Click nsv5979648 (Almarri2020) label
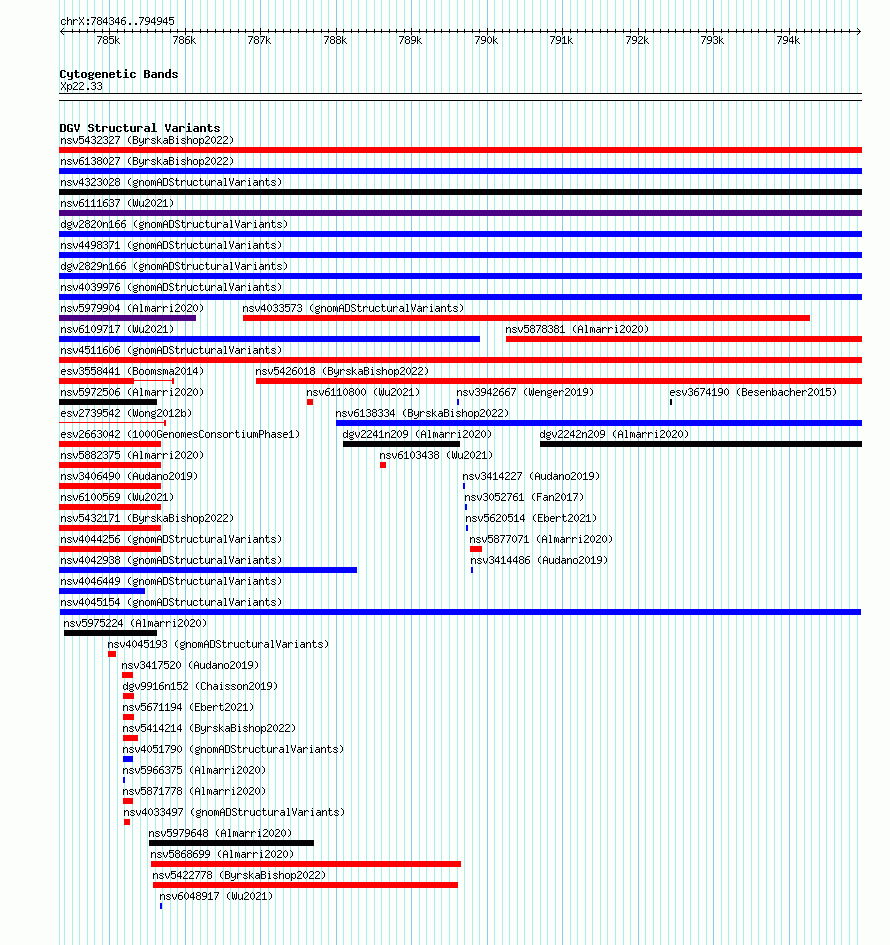Image resolution: width=890 pixels, height=945 pixels. (220, 834)
